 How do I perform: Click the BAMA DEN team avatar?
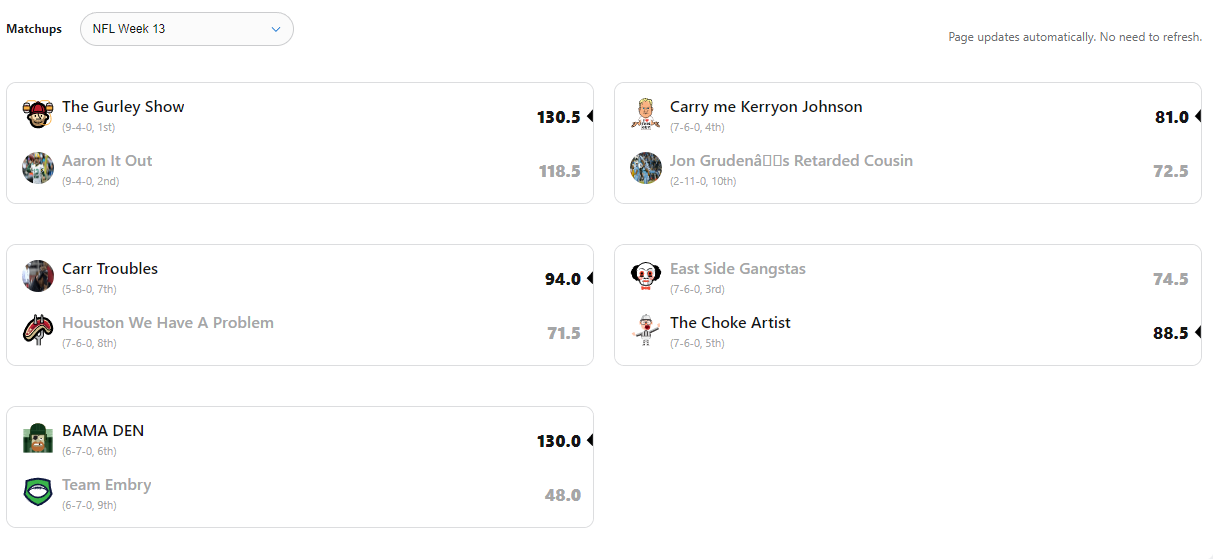[x=38, y=438]
